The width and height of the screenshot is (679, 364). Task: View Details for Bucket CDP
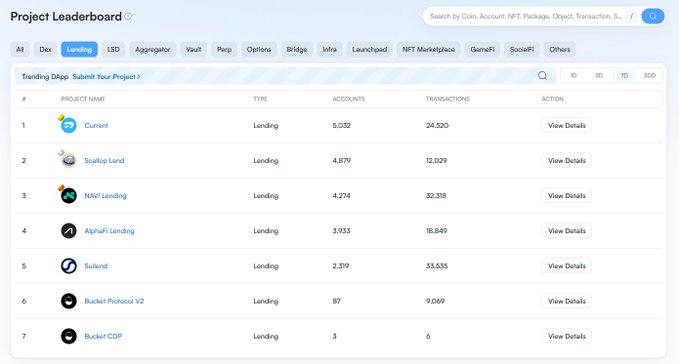coord(566,336)
